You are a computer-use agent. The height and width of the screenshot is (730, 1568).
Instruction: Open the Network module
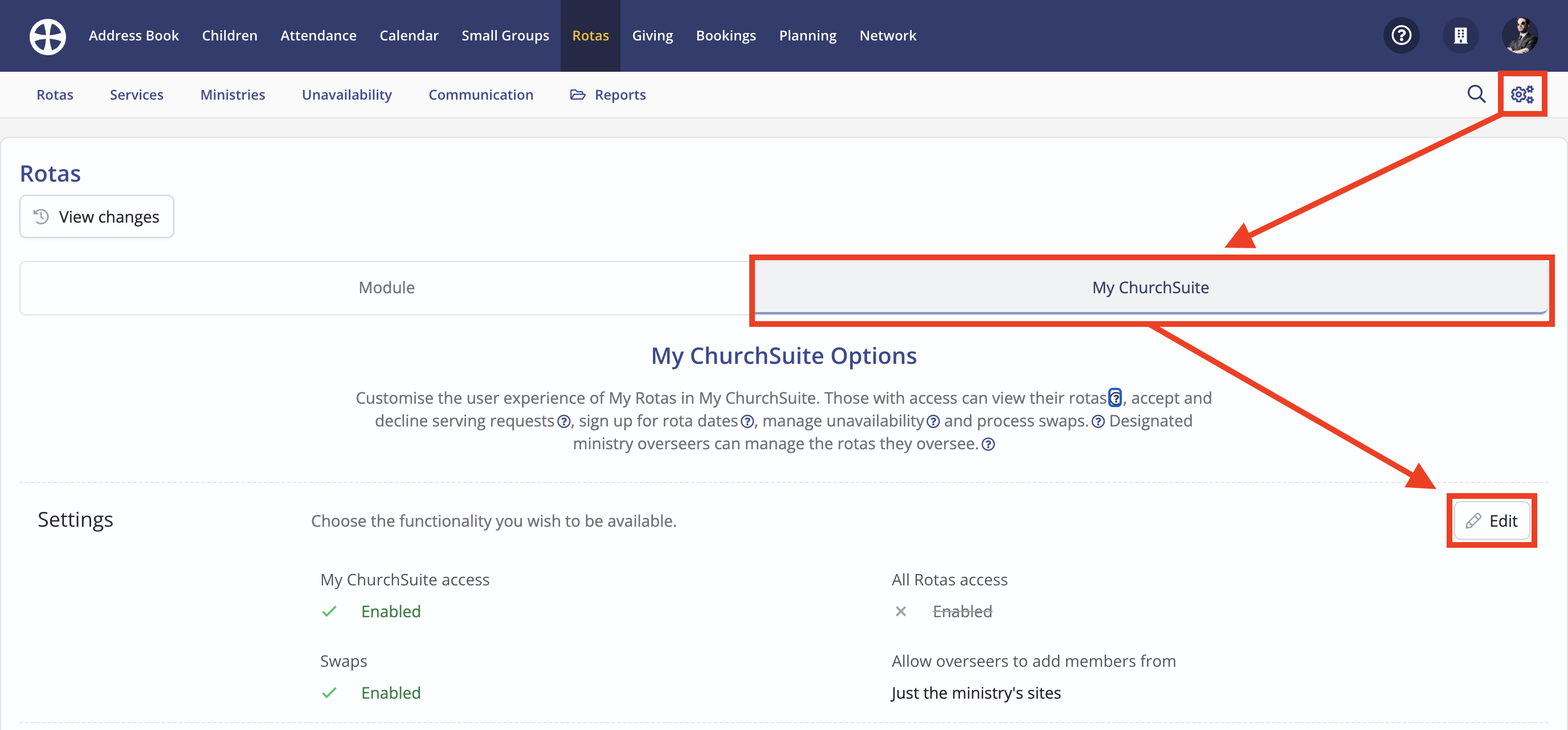(888, 35)
